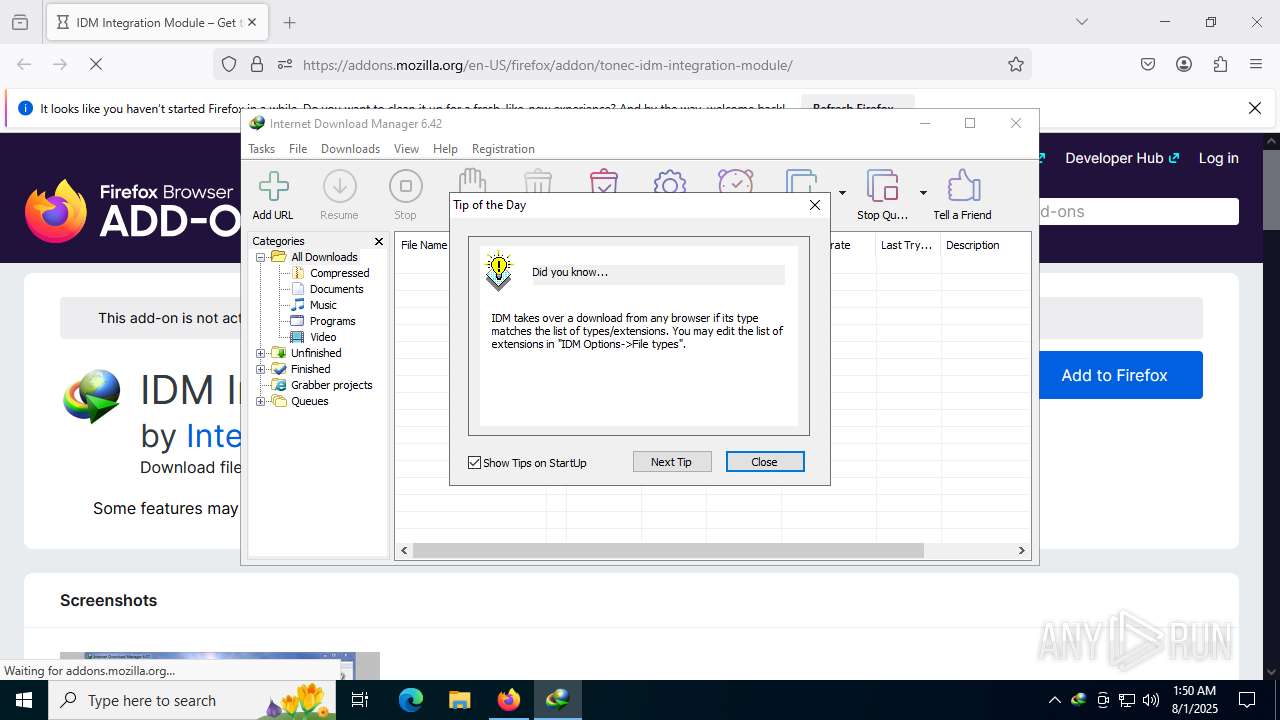Image resolution: width=1280 pixels, height=720 pixels.
Task: Expand the Queues category node
Action: tap(261, 401)
